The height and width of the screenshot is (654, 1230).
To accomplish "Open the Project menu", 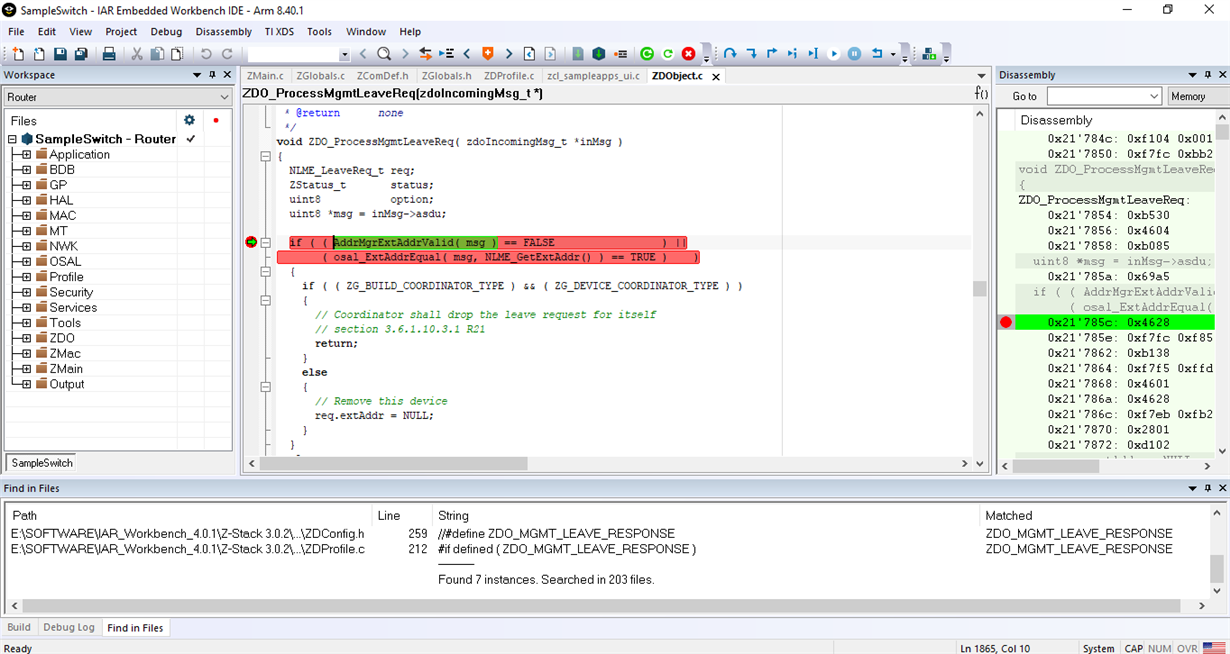I will [121, 31].
